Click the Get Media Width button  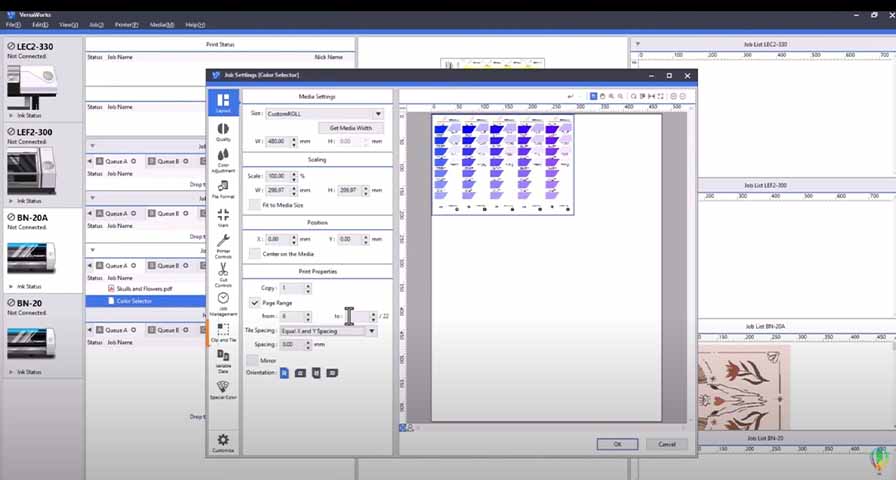[x=350, y=128]
